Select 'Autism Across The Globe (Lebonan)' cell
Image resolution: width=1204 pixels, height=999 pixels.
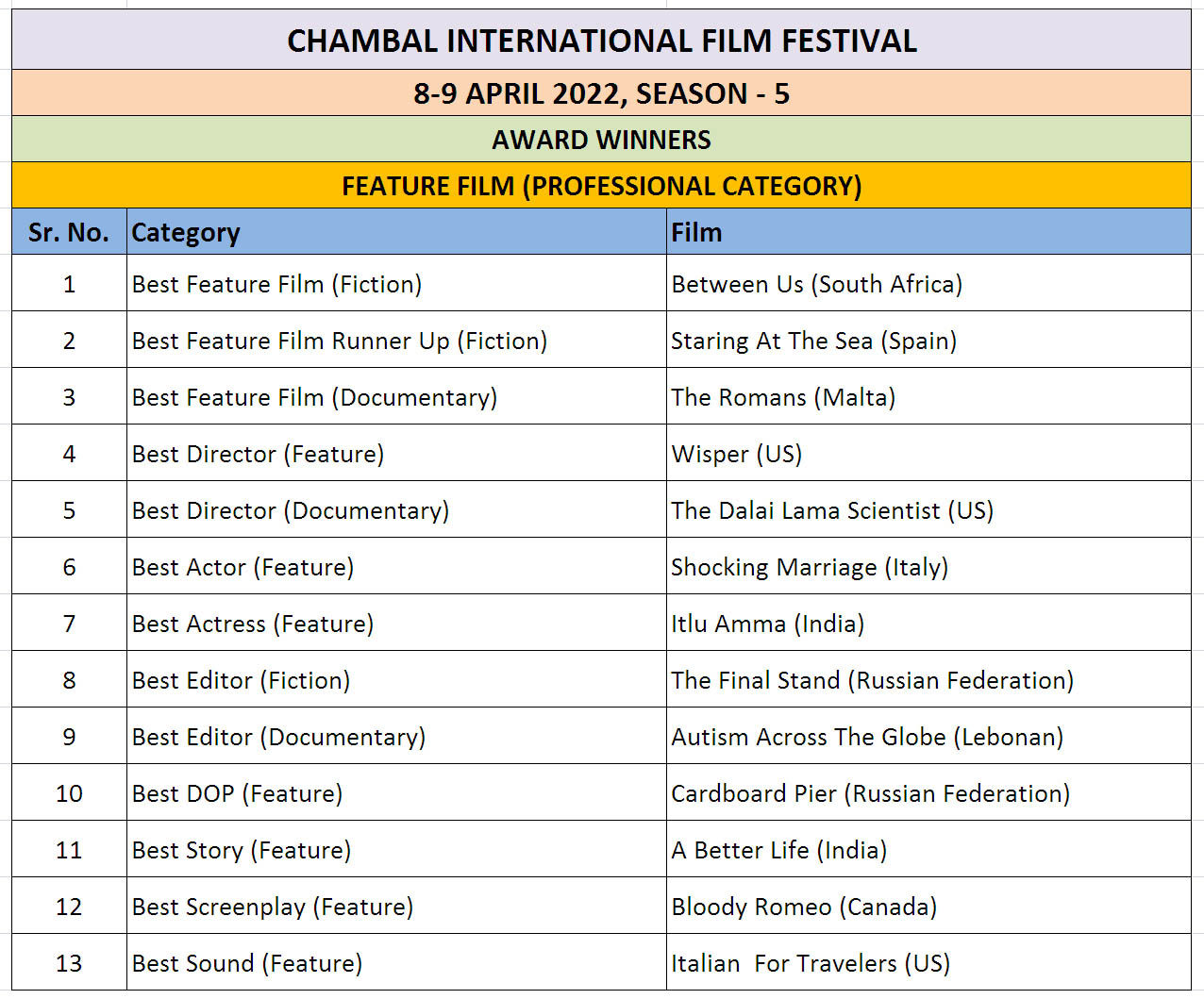[x=928, y=736]
